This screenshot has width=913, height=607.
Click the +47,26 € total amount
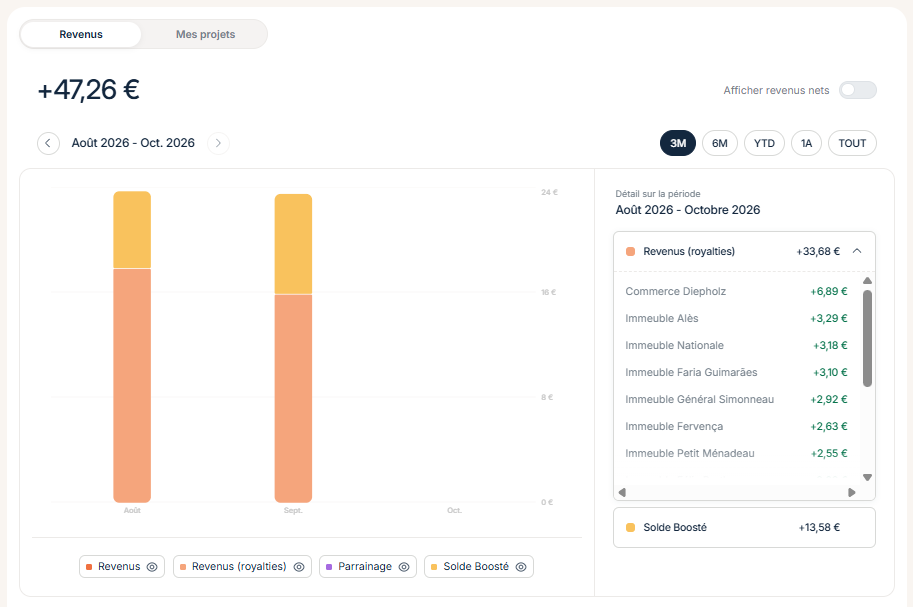coord(89,90)
